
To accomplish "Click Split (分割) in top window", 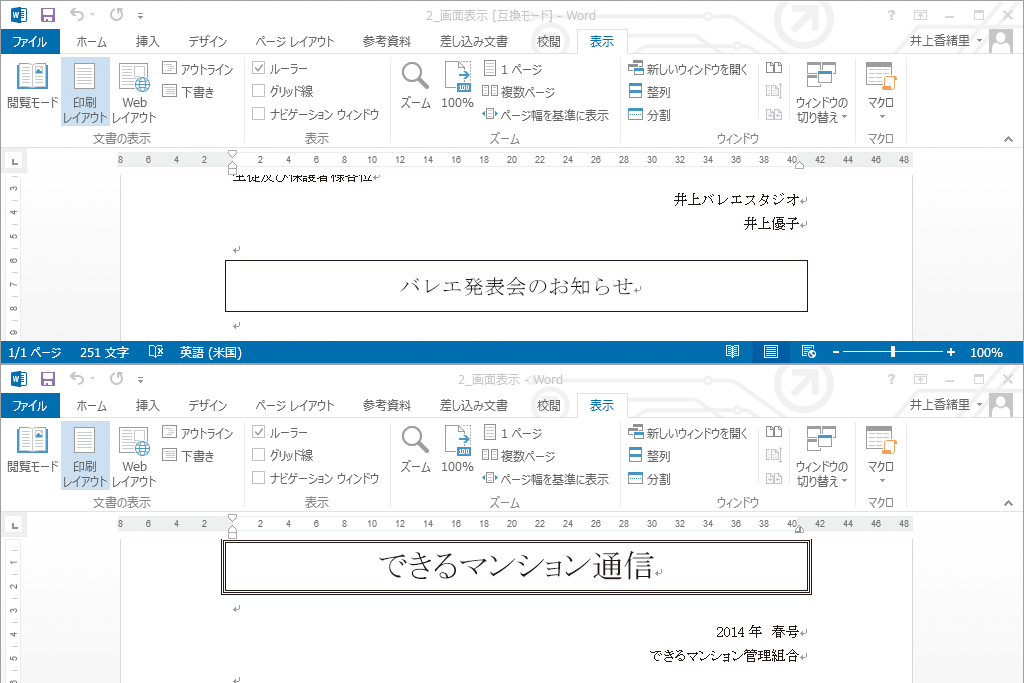I will [x=650, y=115].
